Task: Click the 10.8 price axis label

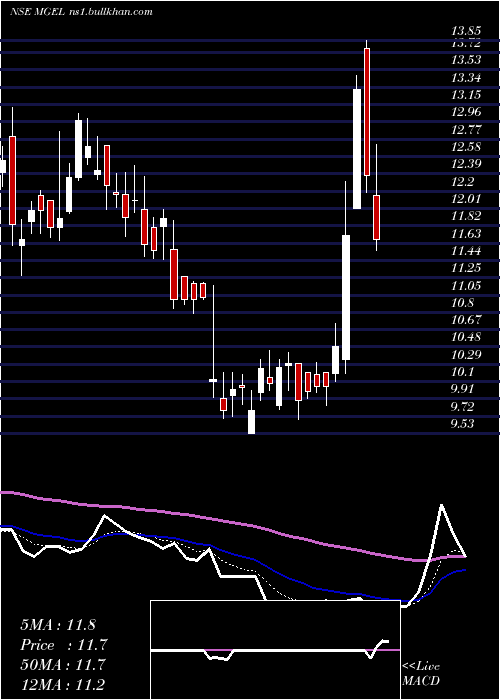Action: pyautogui.click(x=462, y=303)
